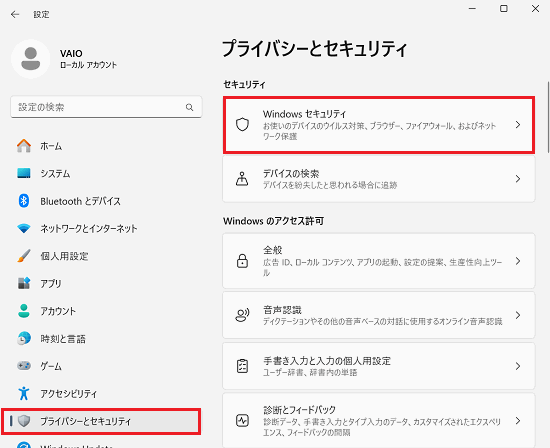Click the プライバシーとセキュリティ shield icon
The width and height of the screenshot is (550, 448).
24,421
